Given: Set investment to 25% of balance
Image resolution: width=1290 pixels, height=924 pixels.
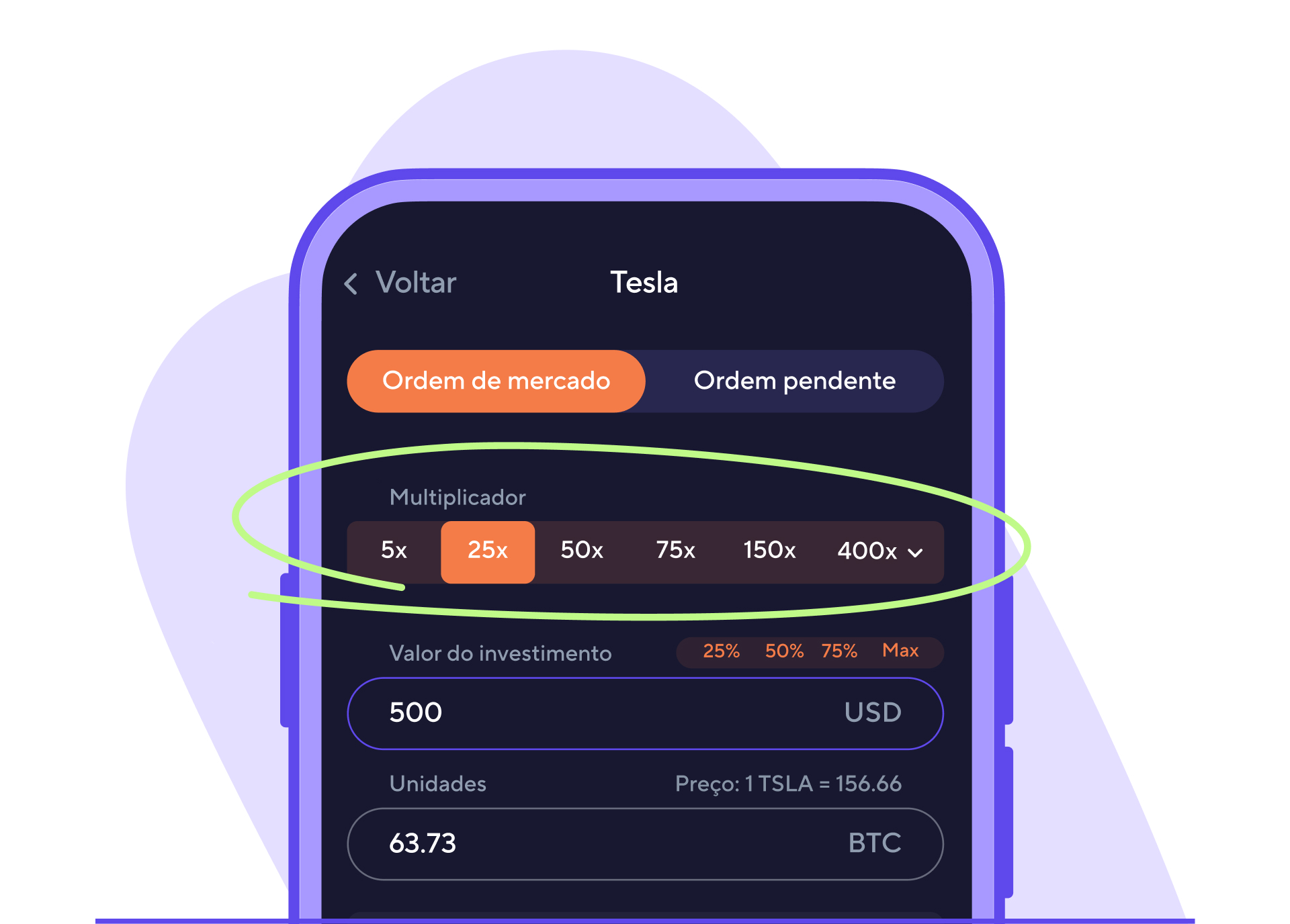Looking at the screenshot, I should (x=721, y=651).
